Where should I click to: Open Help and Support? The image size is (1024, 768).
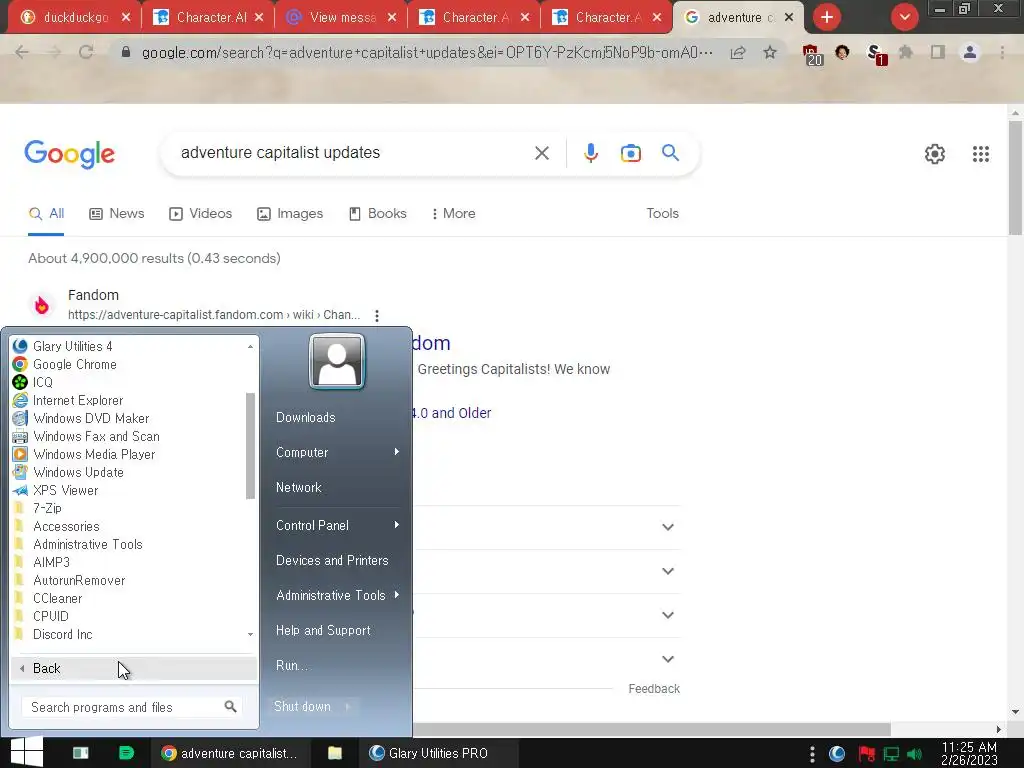323,631
